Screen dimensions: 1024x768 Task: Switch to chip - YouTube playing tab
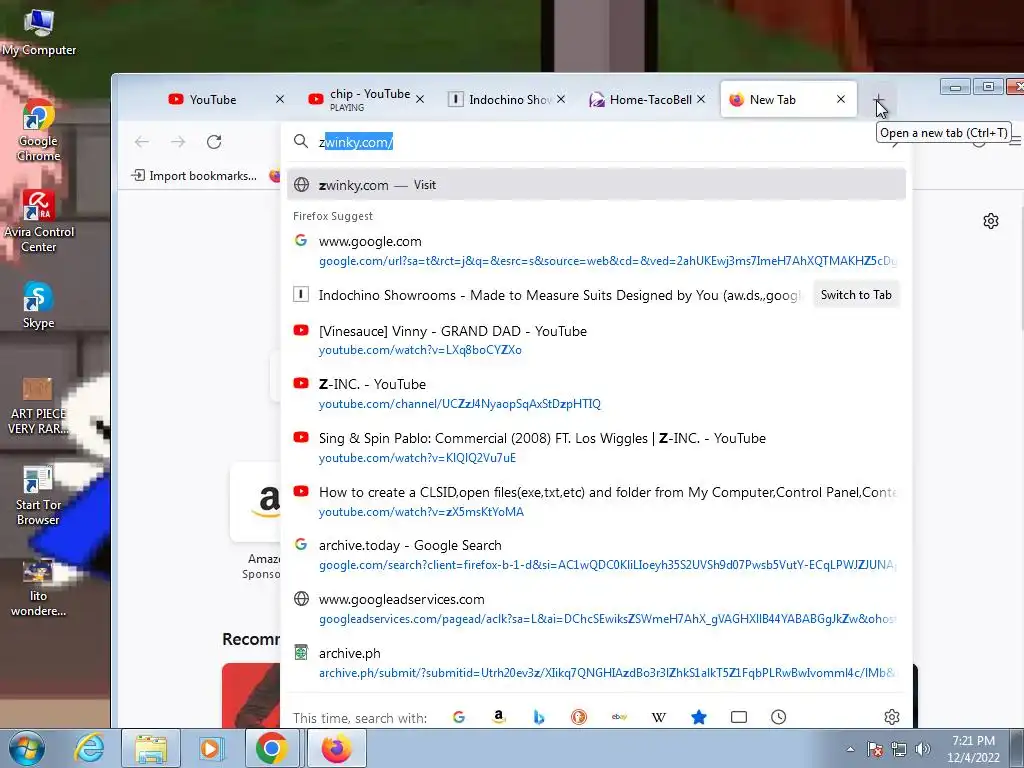pyautogui.click(x=366, y=99)
